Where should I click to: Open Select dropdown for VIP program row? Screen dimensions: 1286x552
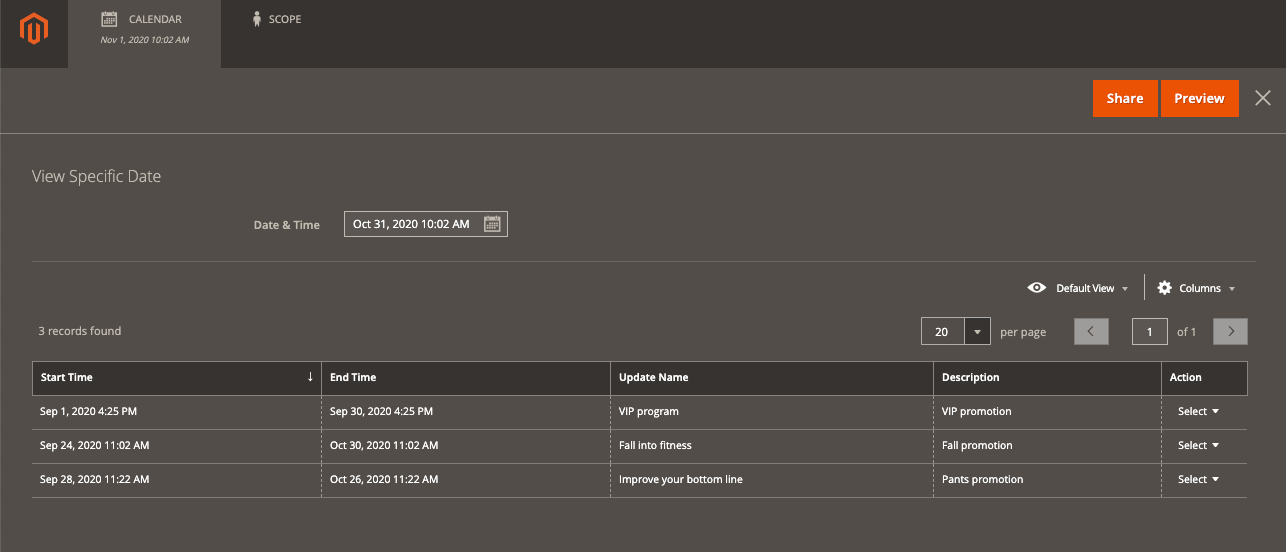point(1198,411)
